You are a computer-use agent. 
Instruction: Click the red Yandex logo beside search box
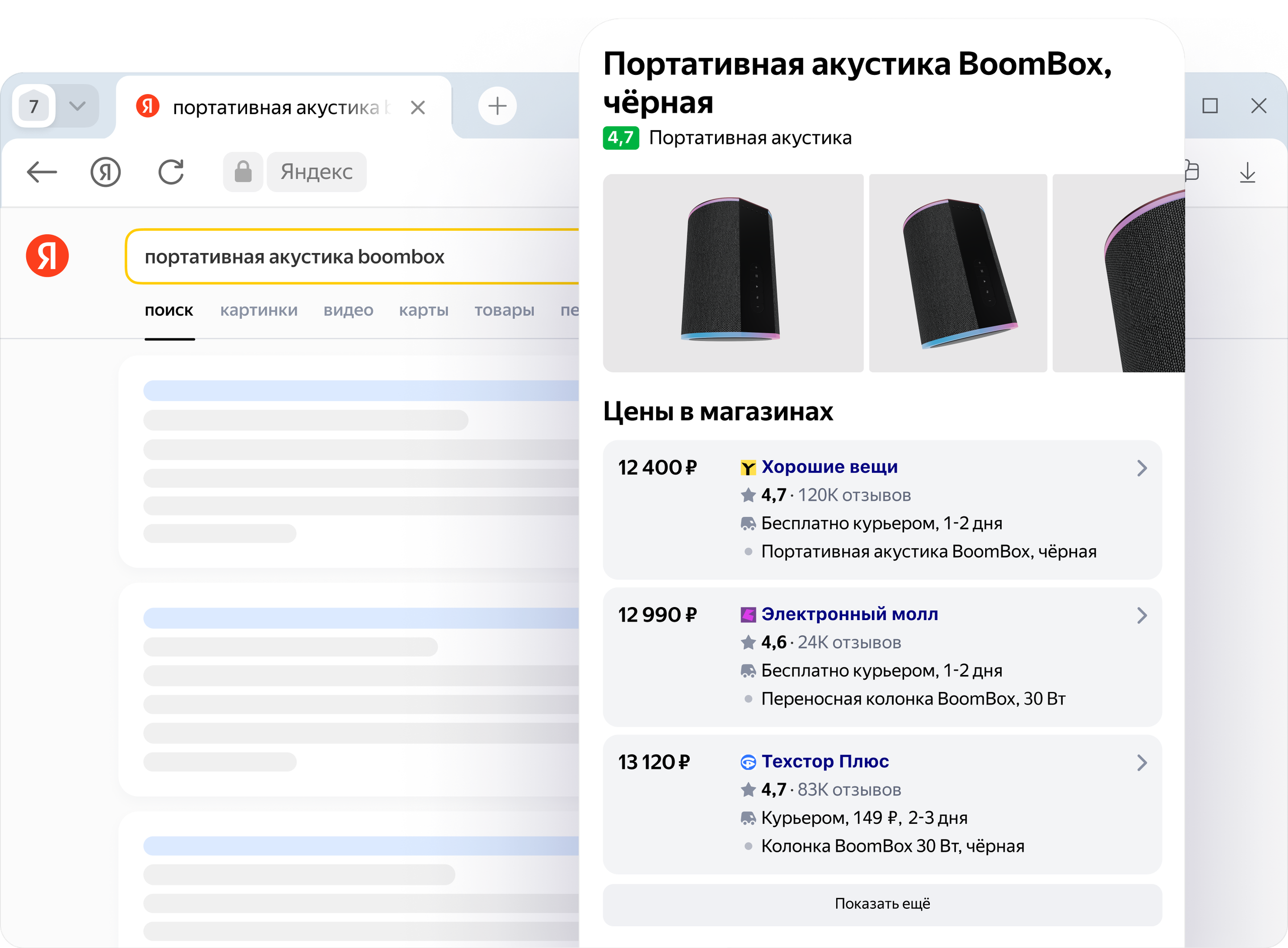coord(47,256)
